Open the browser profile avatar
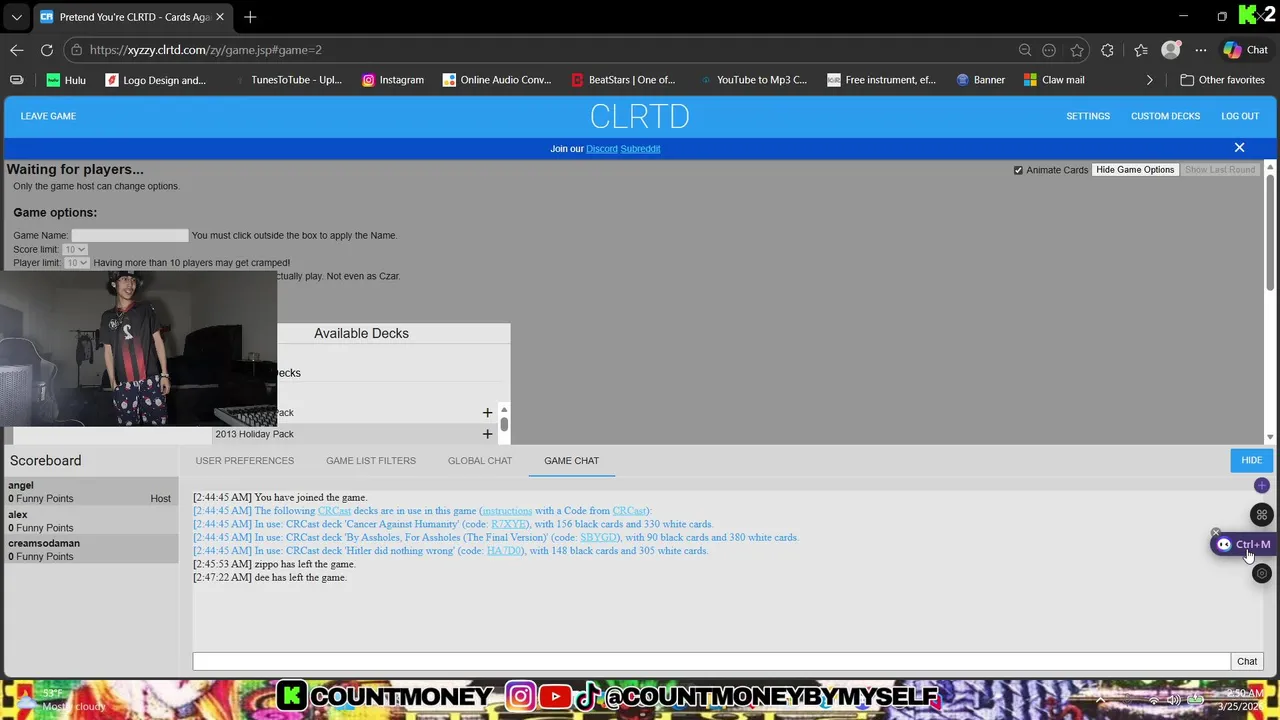This screenshot has height=720, width=1280. pyautogui.click(x=1171, y=50)
